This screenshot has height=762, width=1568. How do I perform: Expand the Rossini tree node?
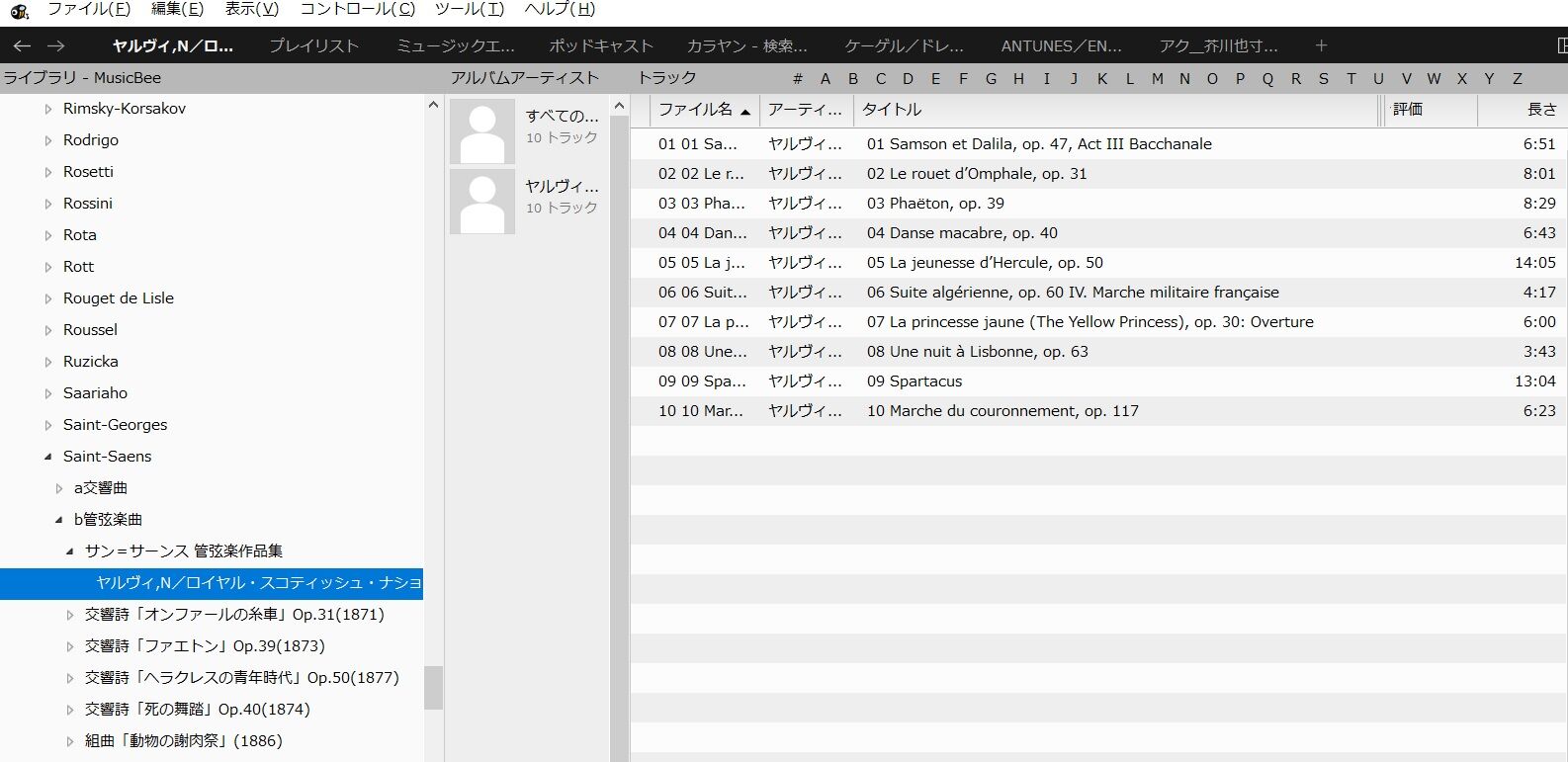(x=48, y=204)
